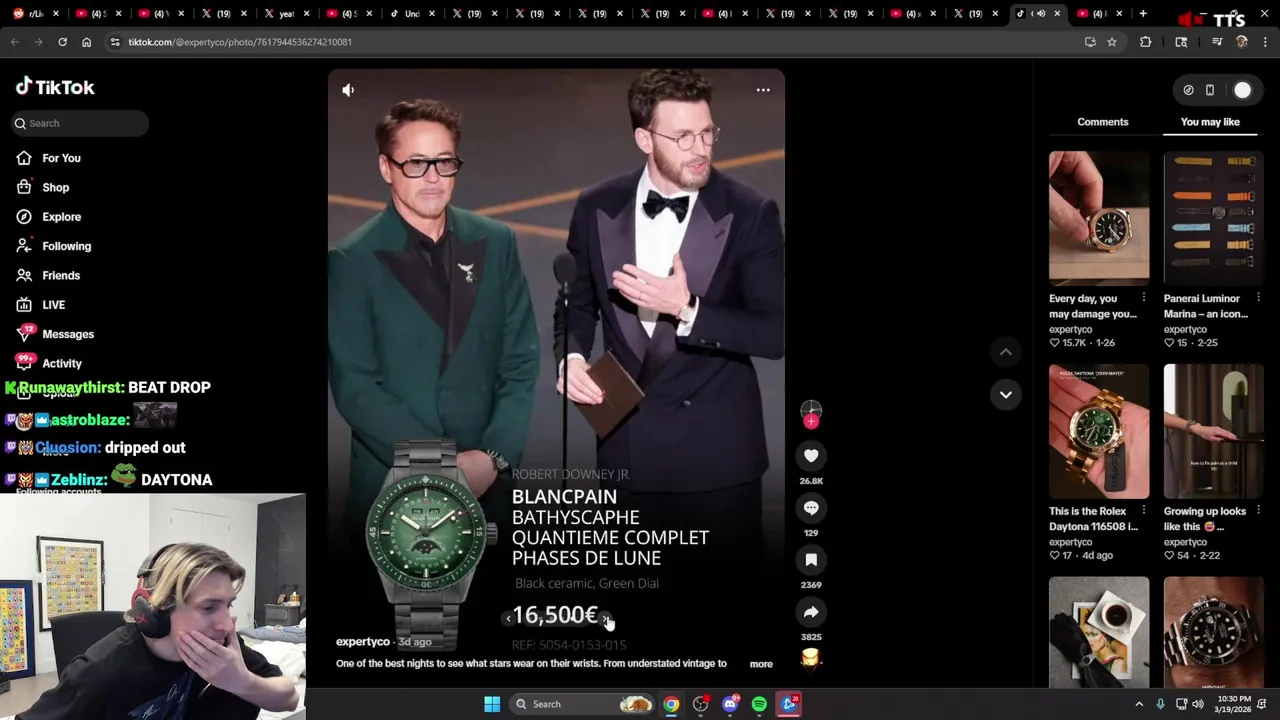Screen dimensions: 1280x720
Task: Open the TikTok logo home link
Action: tap(55, 87)
